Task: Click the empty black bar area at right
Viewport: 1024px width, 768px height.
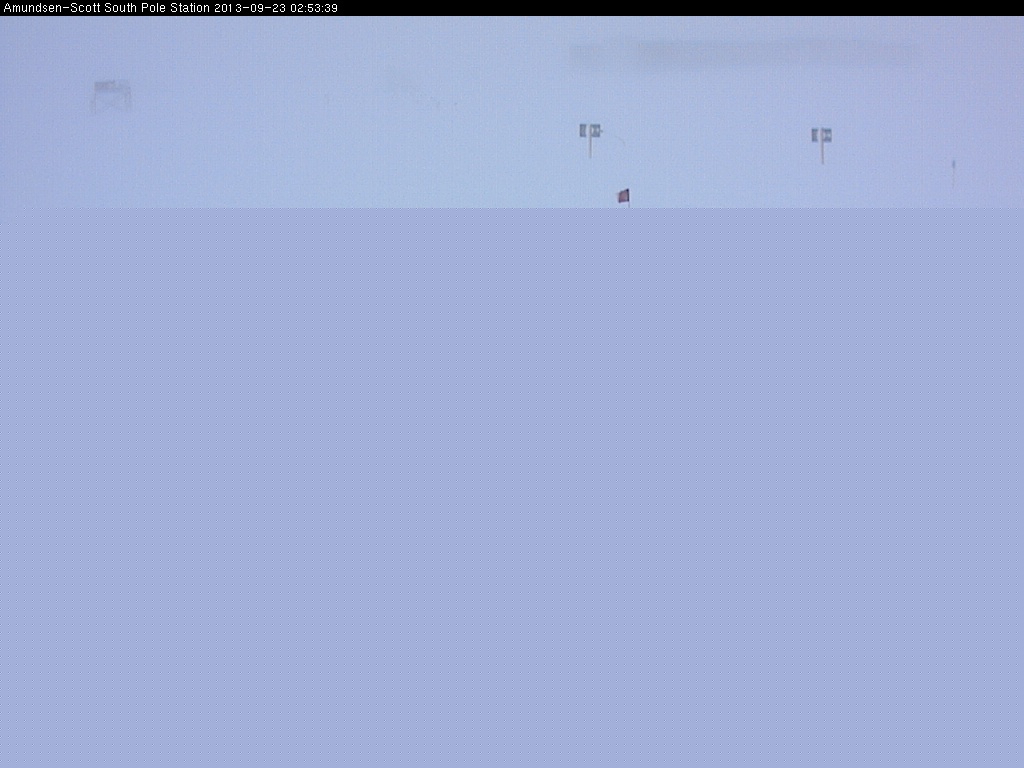Action: tap(680, 8)
